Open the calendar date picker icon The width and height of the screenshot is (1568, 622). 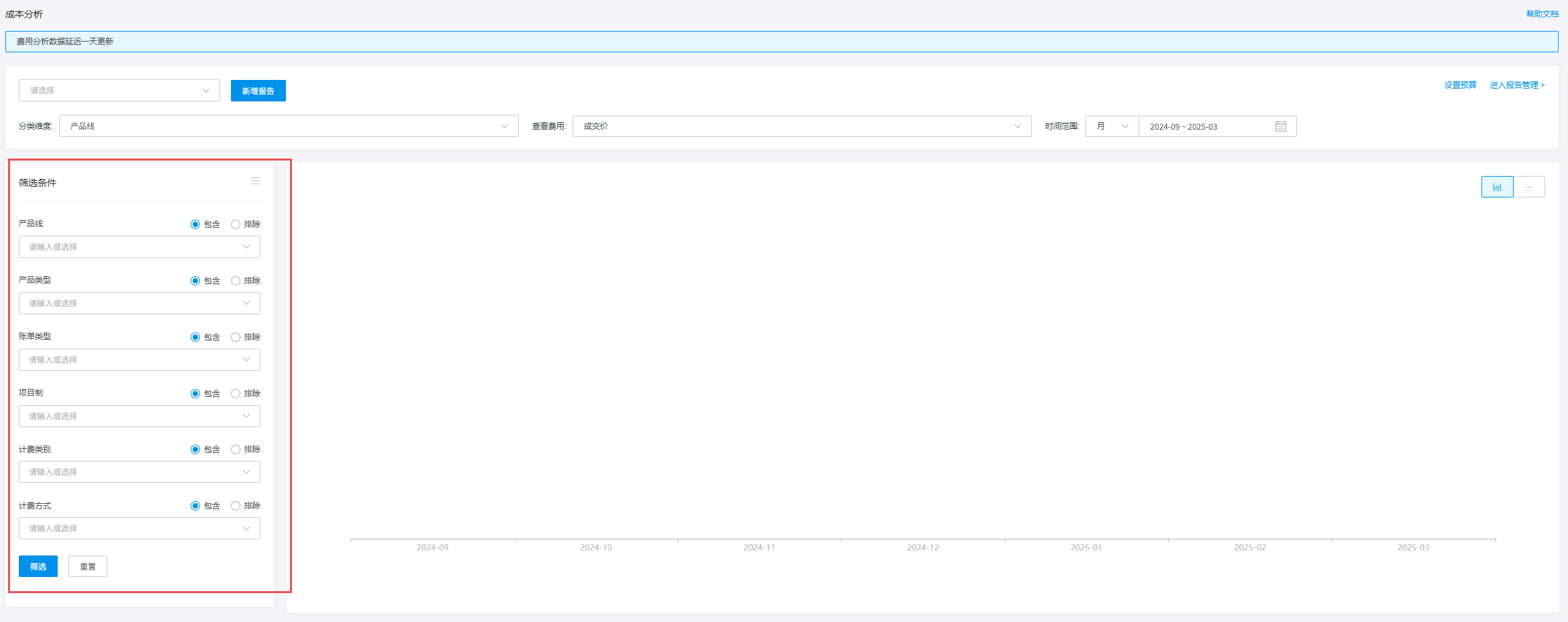point(1281,126)
